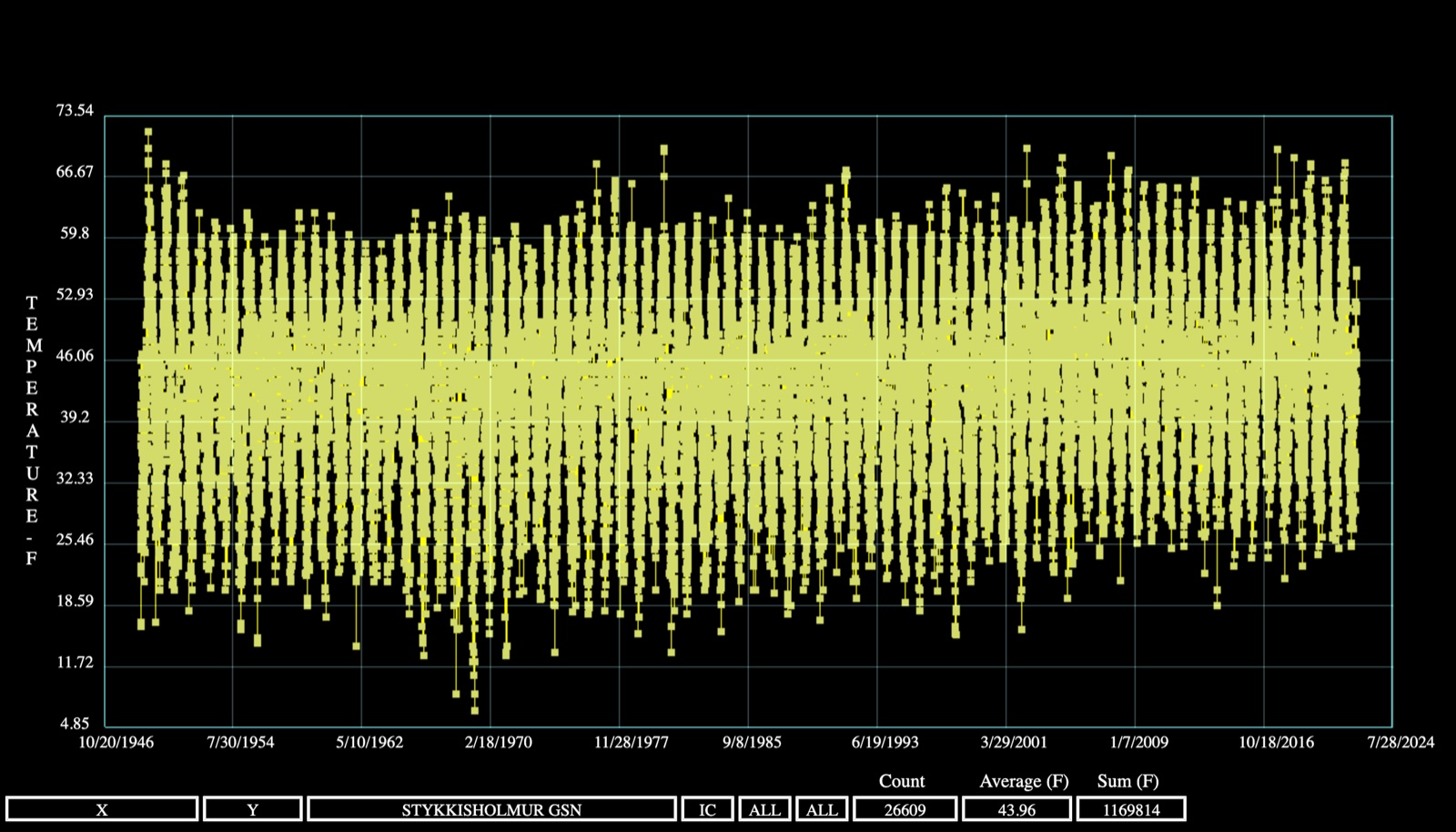The width and height of the screenshot is (1456, 832).
Task: Click the Count label
Action: point(902,781)
